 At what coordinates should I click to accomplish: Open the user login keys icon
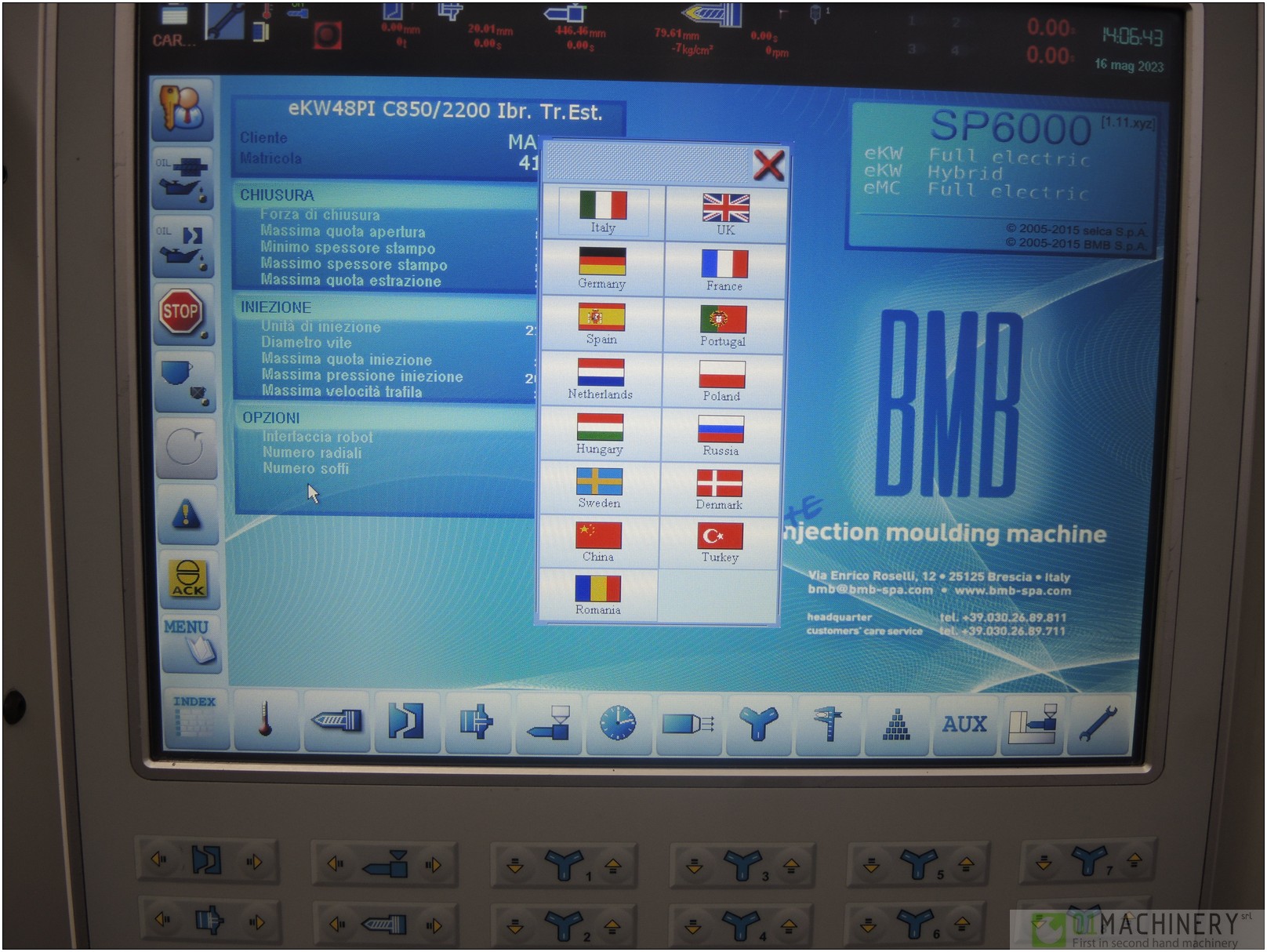coord(181,110)
